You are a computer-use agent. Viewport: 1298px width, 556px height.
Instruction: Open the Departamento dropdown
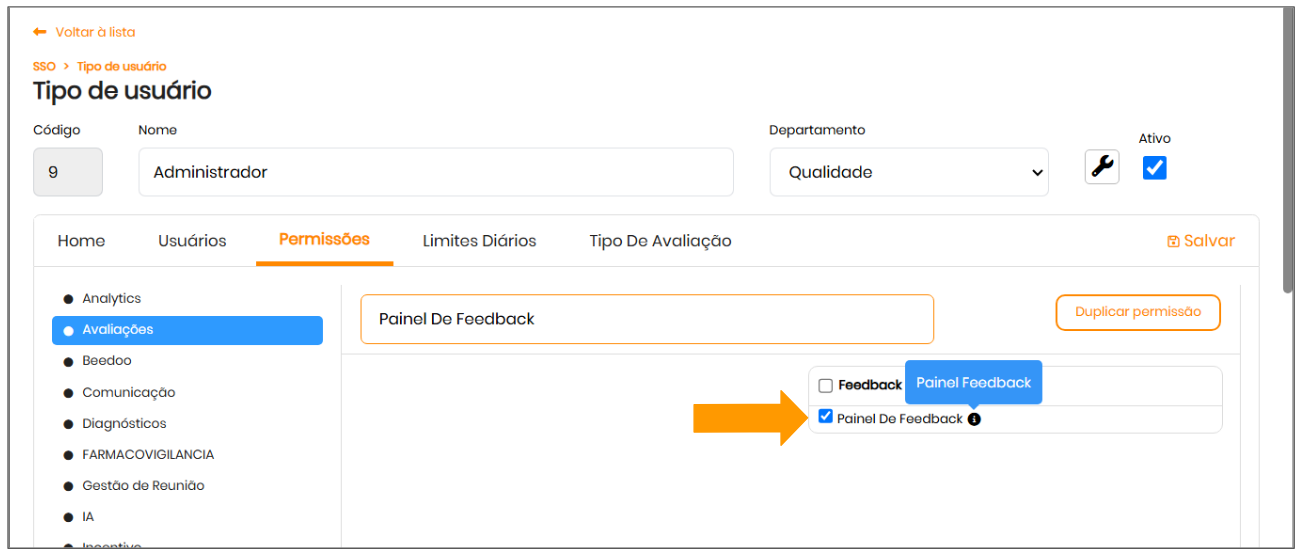tap(908, 172)
